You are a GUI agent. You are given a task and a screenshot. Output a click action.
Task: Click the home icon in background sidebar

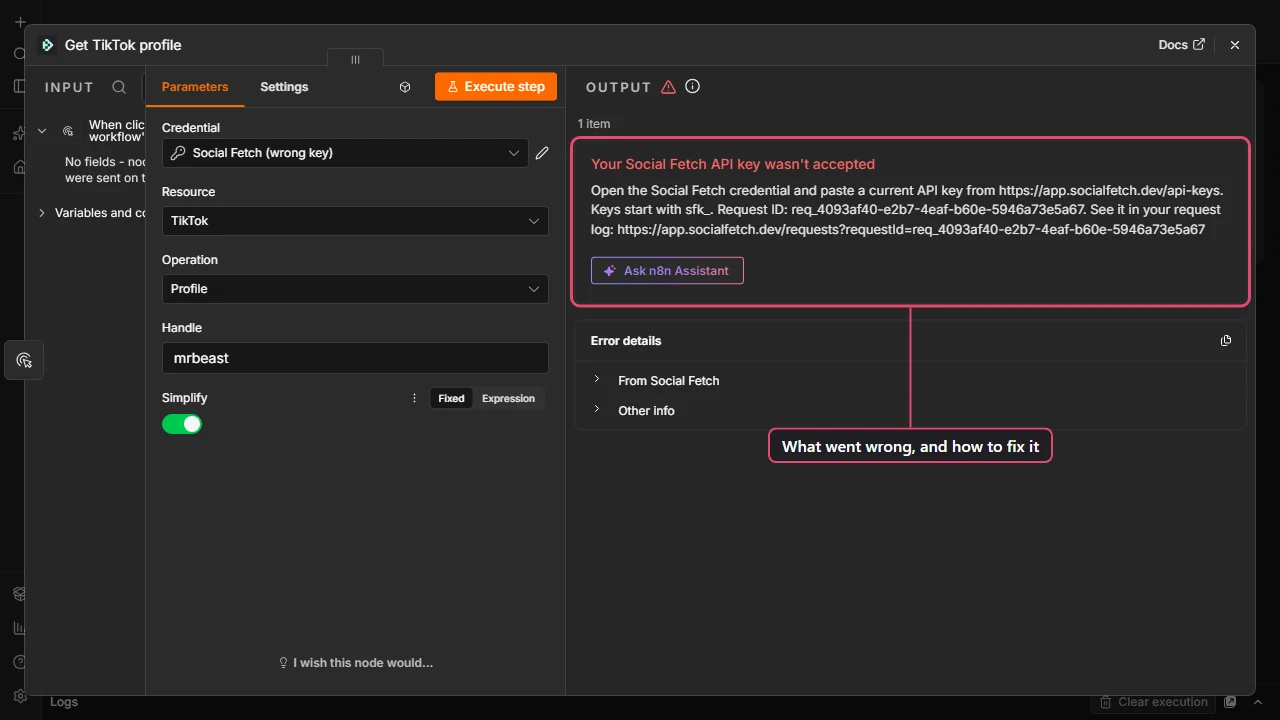coord(19,167)
